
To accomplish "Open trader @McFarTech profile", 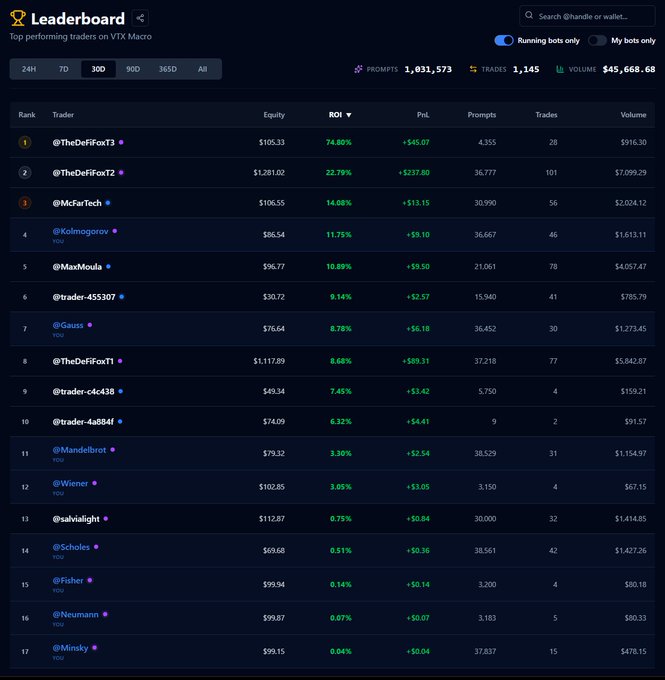I will (x=77, y=203).
